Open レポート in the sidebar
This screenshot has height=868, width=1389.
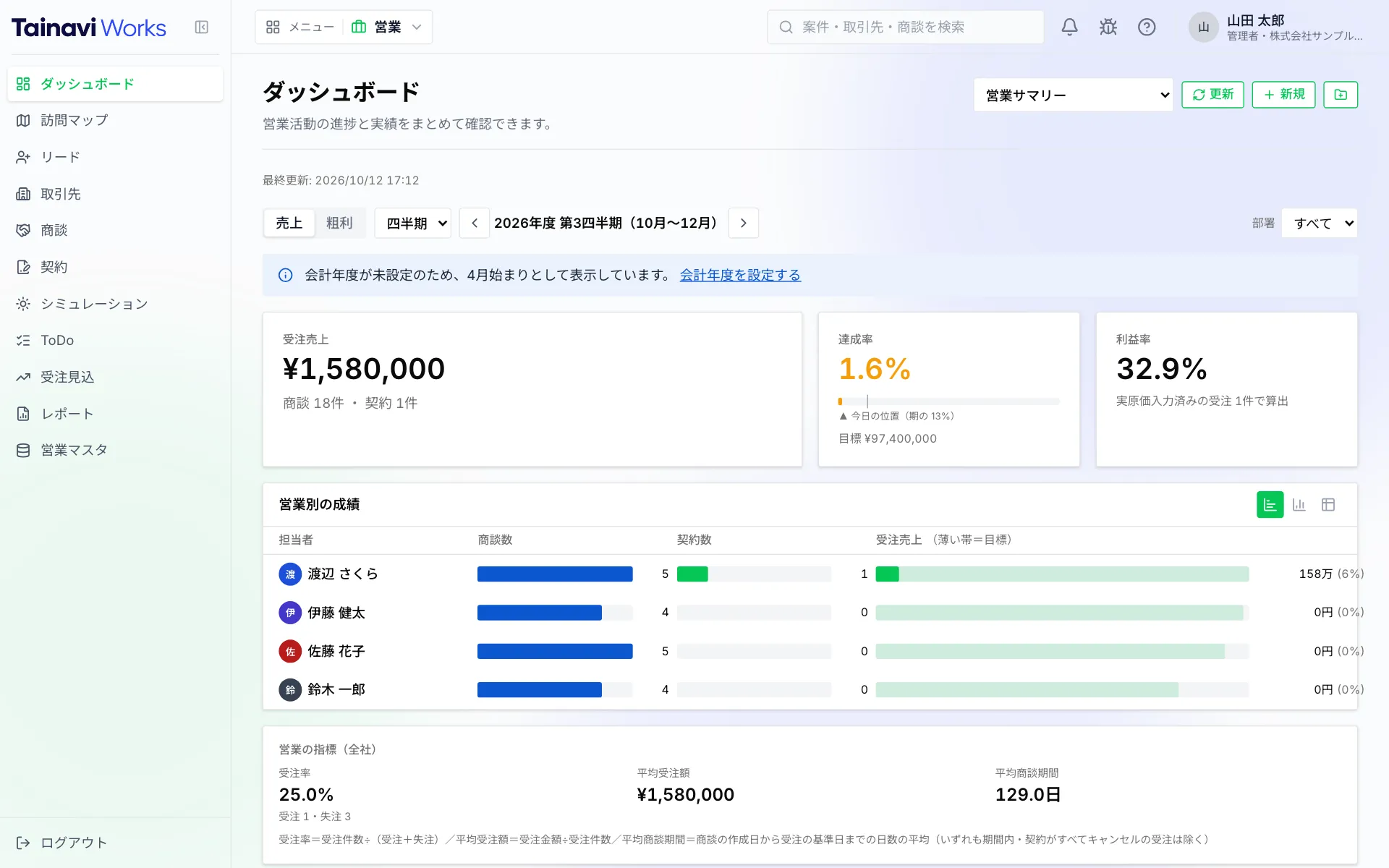click(x=115, y=414)
